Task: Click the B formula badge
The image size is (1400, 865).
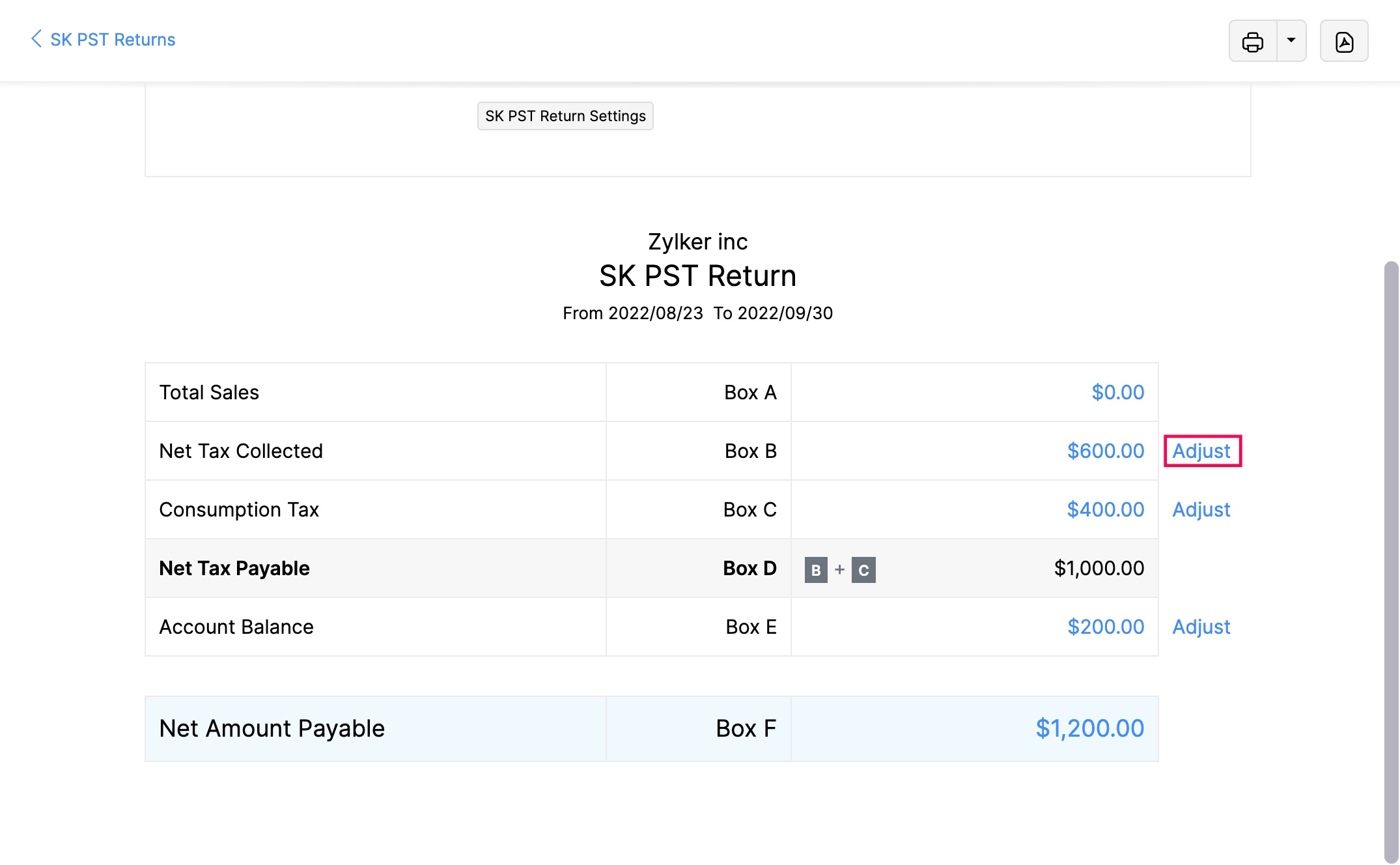Action: tap(815, 570)
